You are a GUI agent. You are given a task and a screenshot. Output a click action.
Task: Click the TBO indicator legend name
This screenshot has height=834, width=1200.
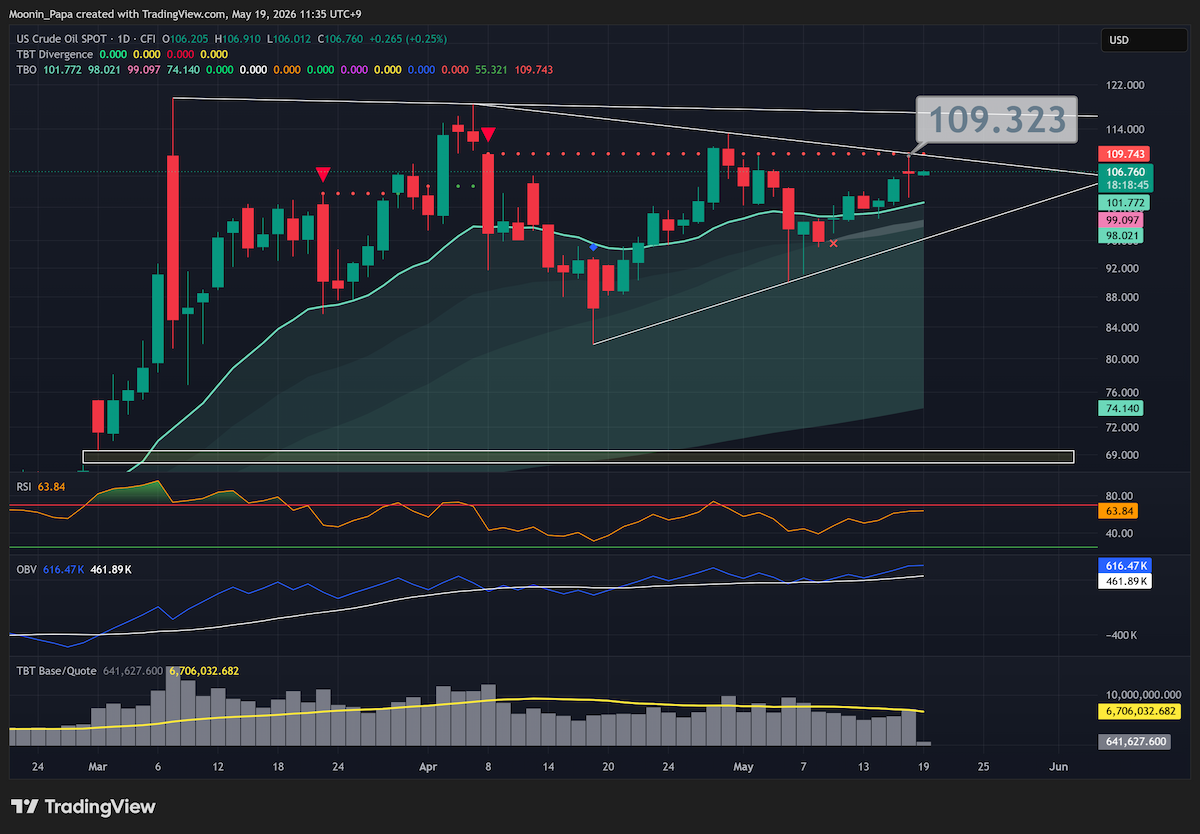tap(26, 69)
